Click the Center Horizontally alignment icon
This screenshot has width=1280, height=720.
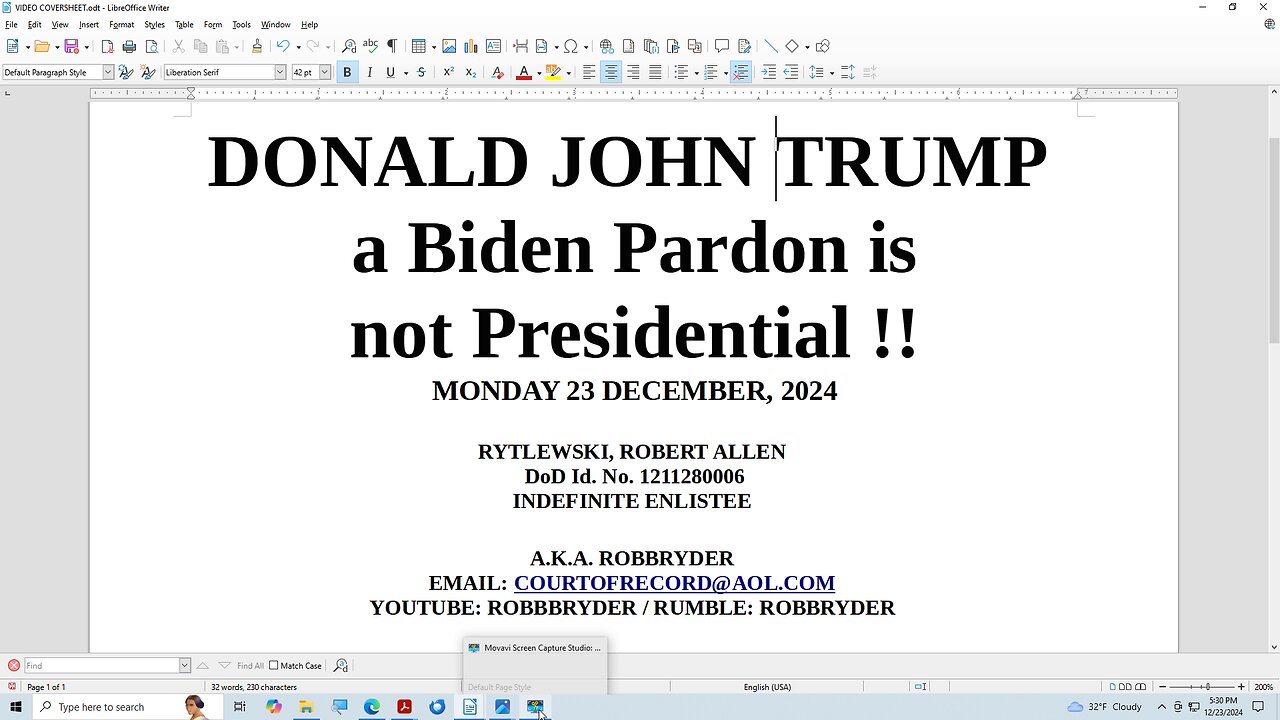click(611, 72)
